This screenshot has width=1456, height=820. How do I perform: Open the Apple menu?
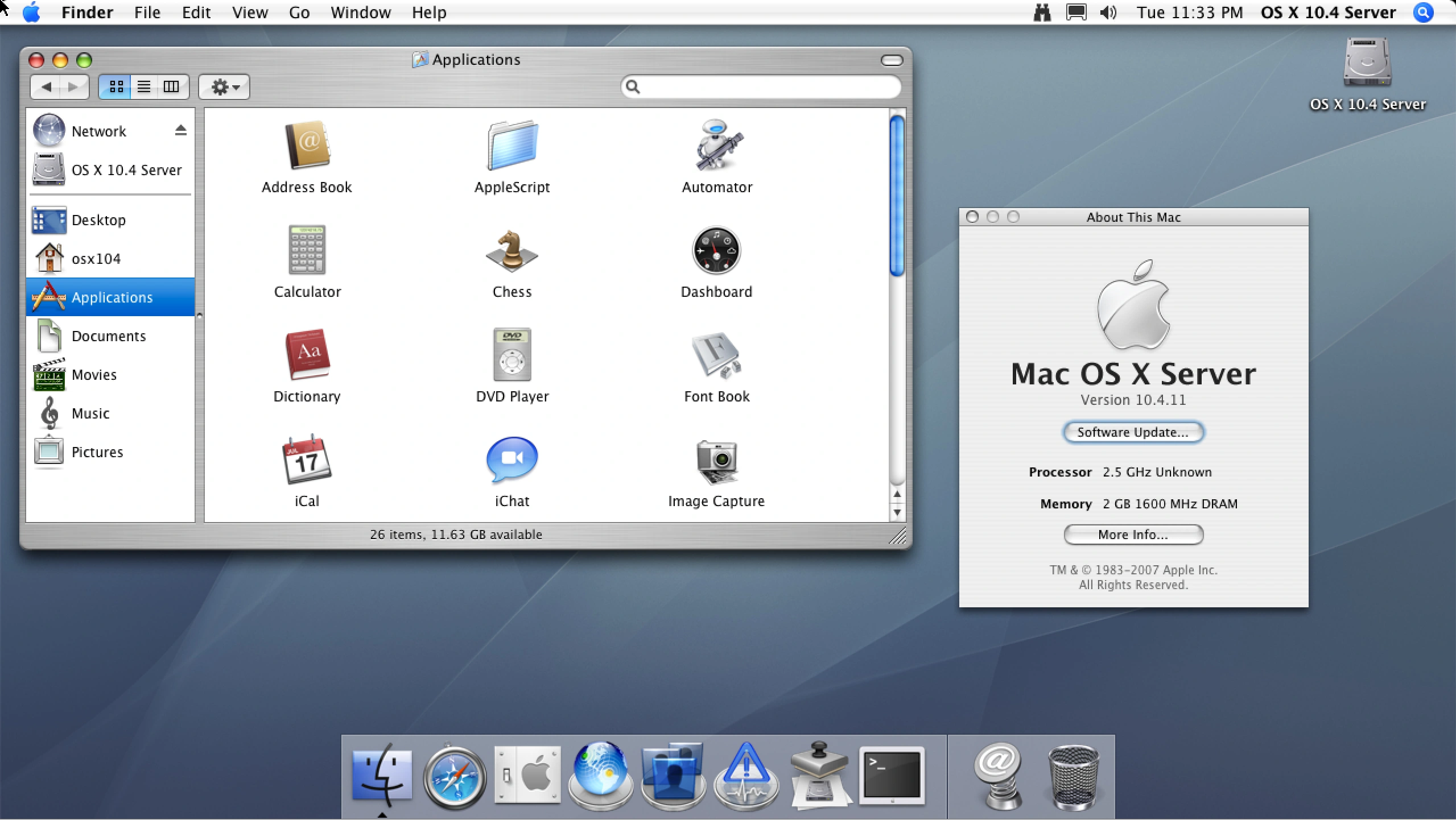(31, 12)
